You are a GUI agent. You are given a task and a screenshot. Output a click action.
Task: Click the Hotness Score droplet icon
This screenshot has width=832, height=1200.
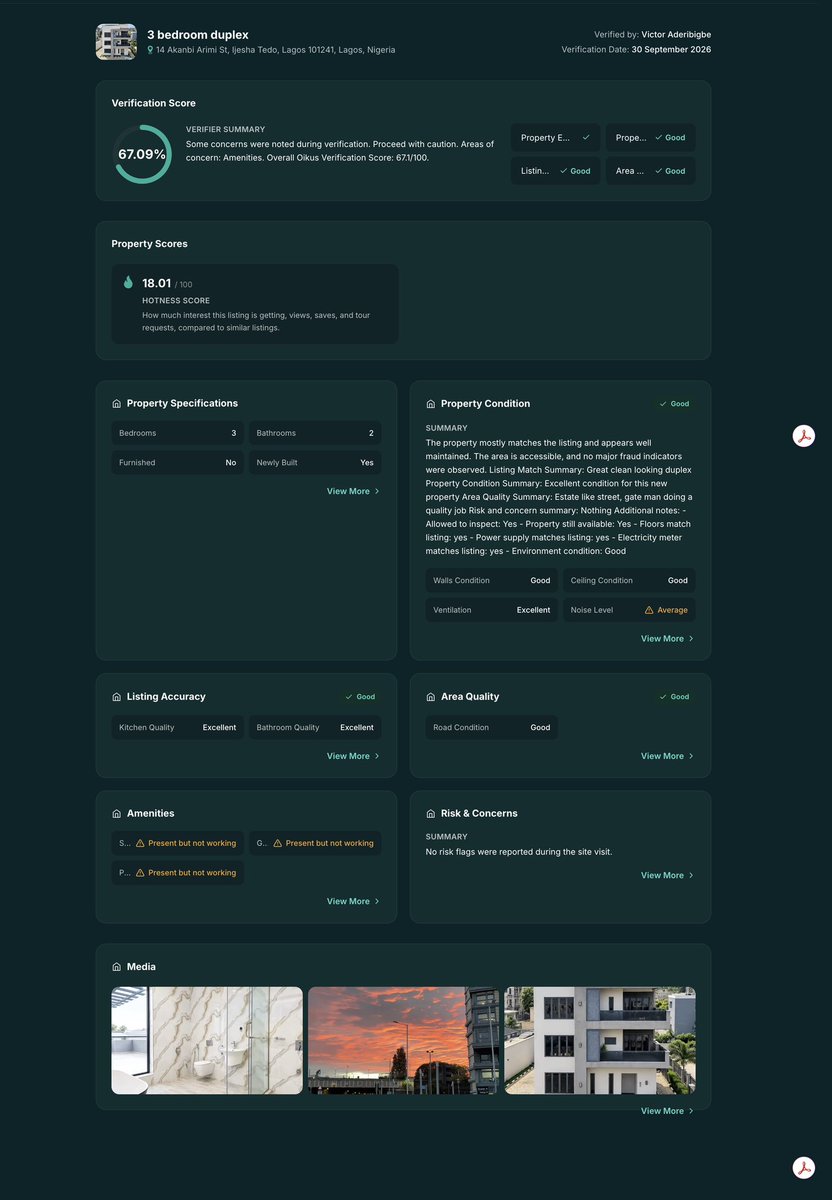click(128, 283)
